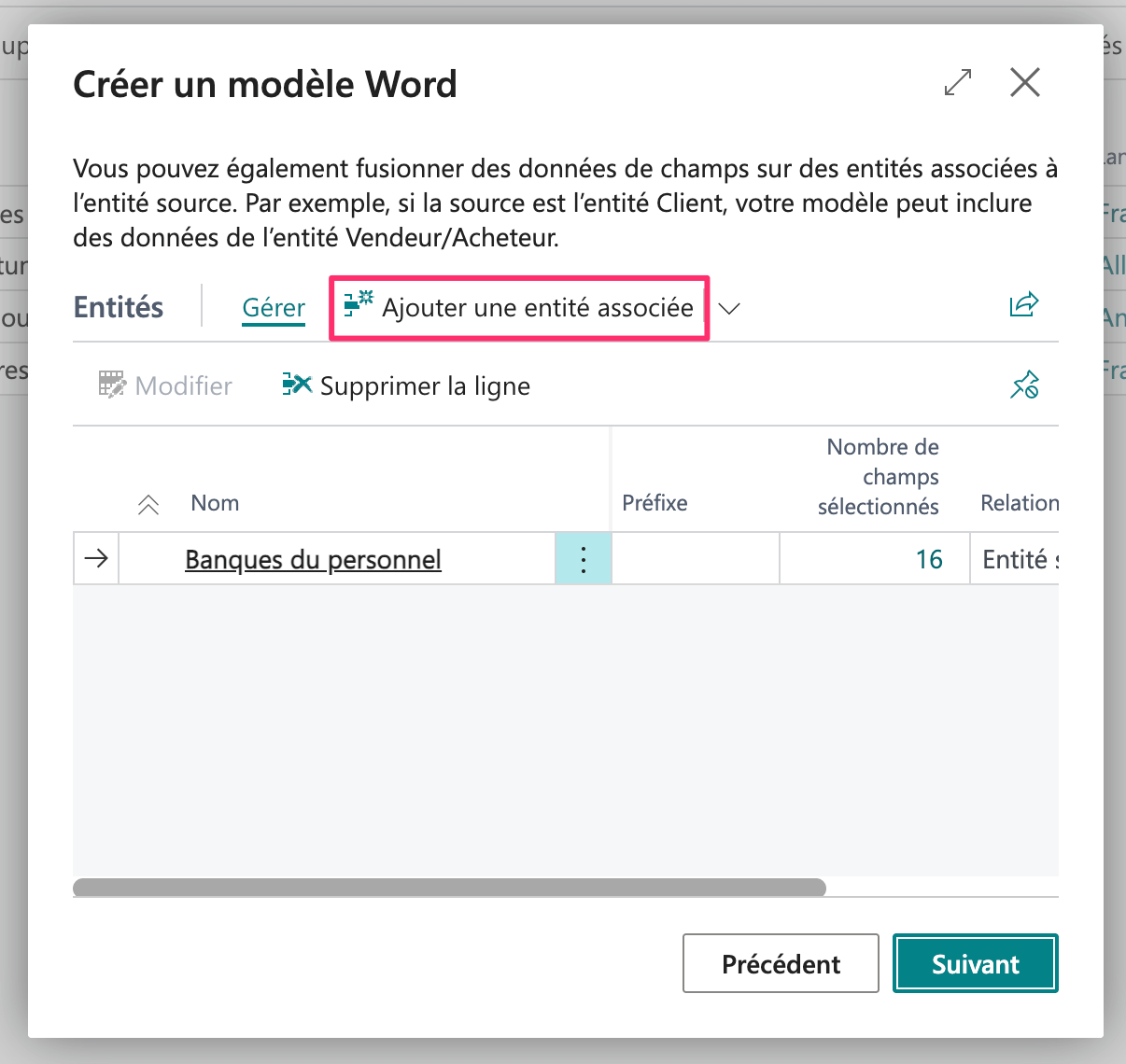Go back with the Précédent button
This screenshot has width=1126, height=1064.
(x=781, y=963)
